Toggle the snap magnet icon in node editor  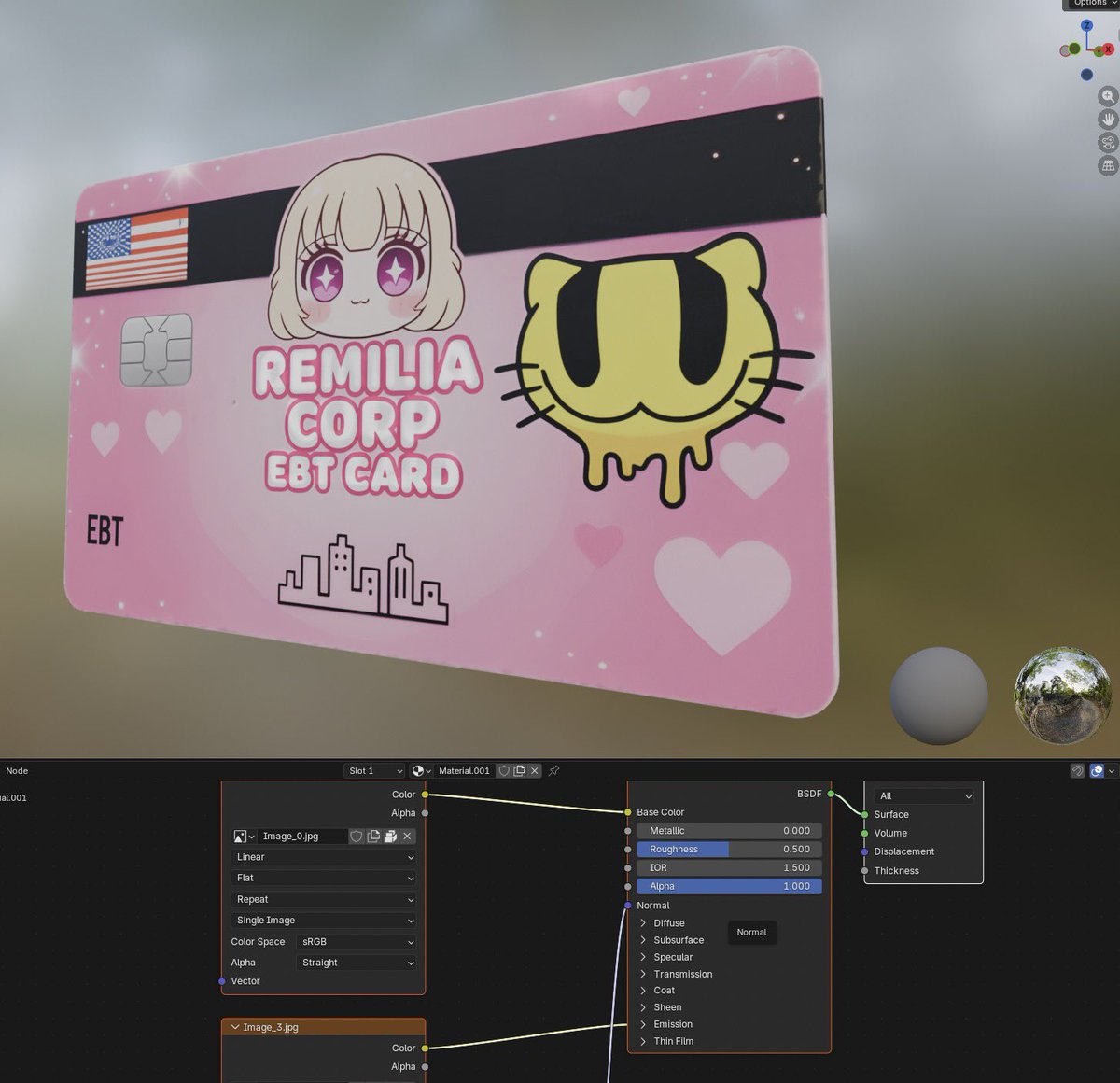point(1077,771)
